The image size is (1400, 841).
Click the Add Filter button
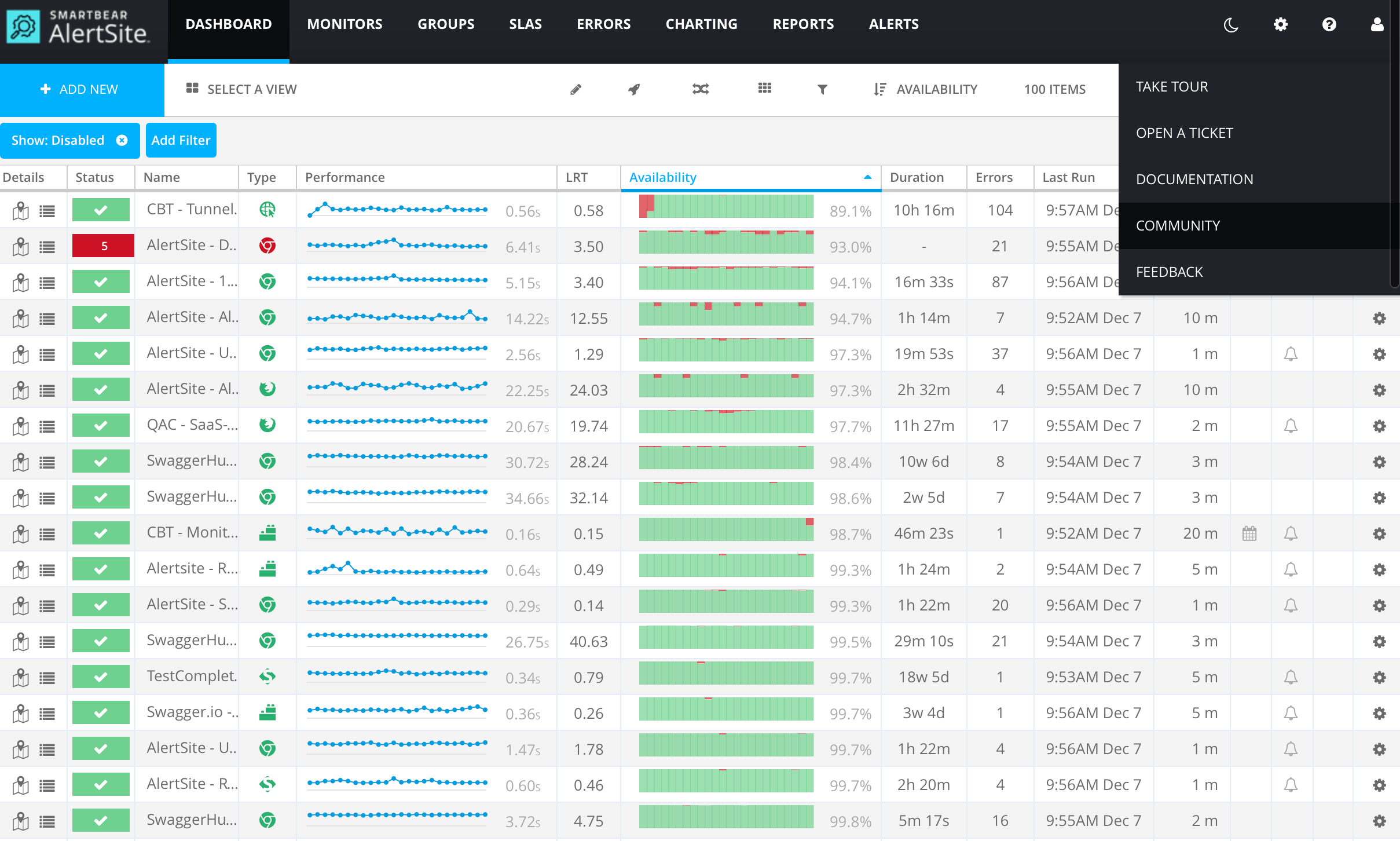[x=181, y=140]
